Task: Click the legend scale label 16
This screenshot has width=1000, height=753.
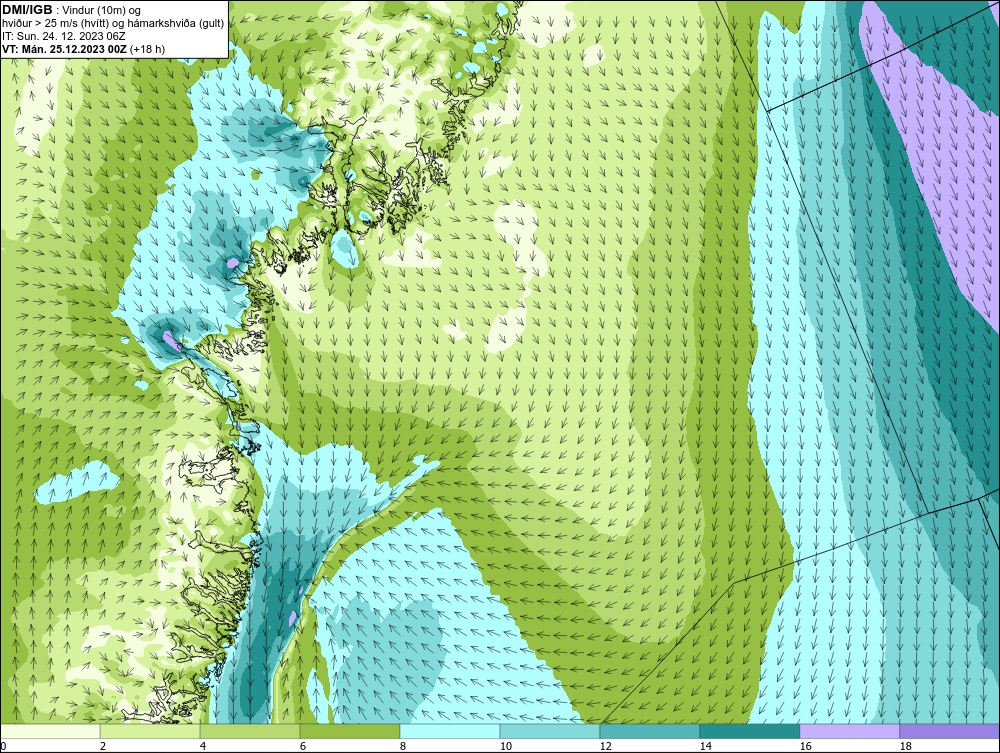Action: pyautogui.click(x=805, y=746)
